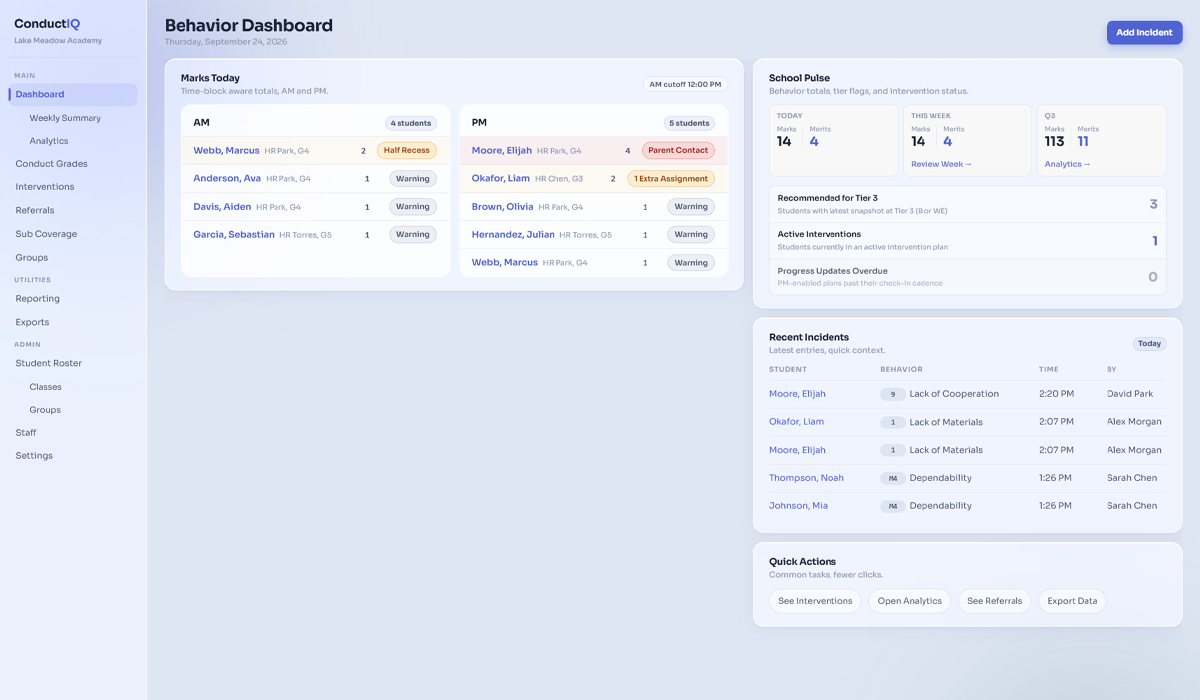Open Analytics from Quick Actions
This screenshot has height=700, width=1200.
[909, 601]
